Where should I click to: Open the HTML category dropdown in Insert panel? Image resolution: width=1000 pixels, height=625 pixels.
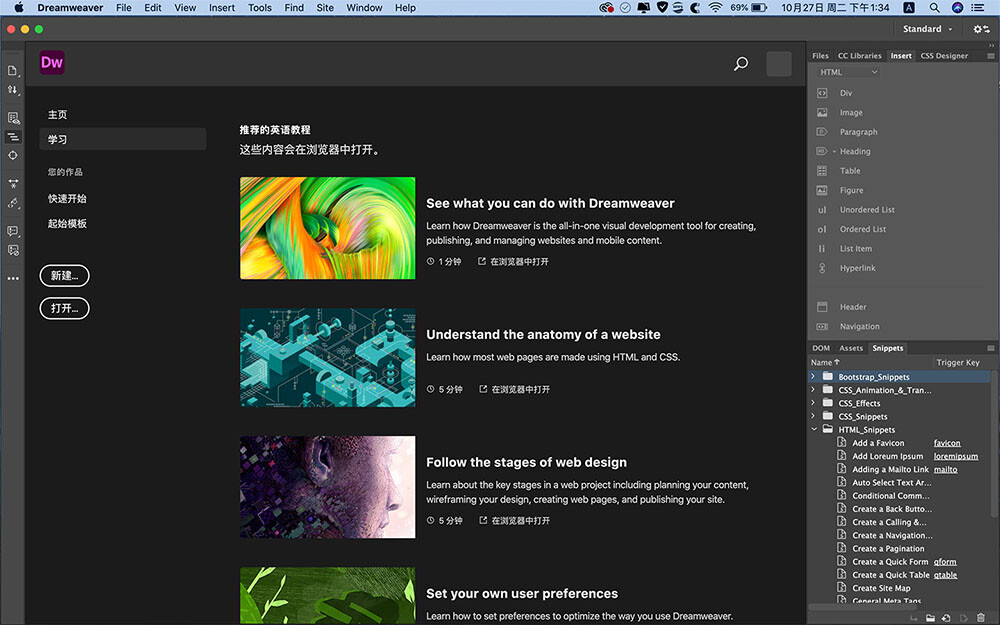click(x=848, y=73)
